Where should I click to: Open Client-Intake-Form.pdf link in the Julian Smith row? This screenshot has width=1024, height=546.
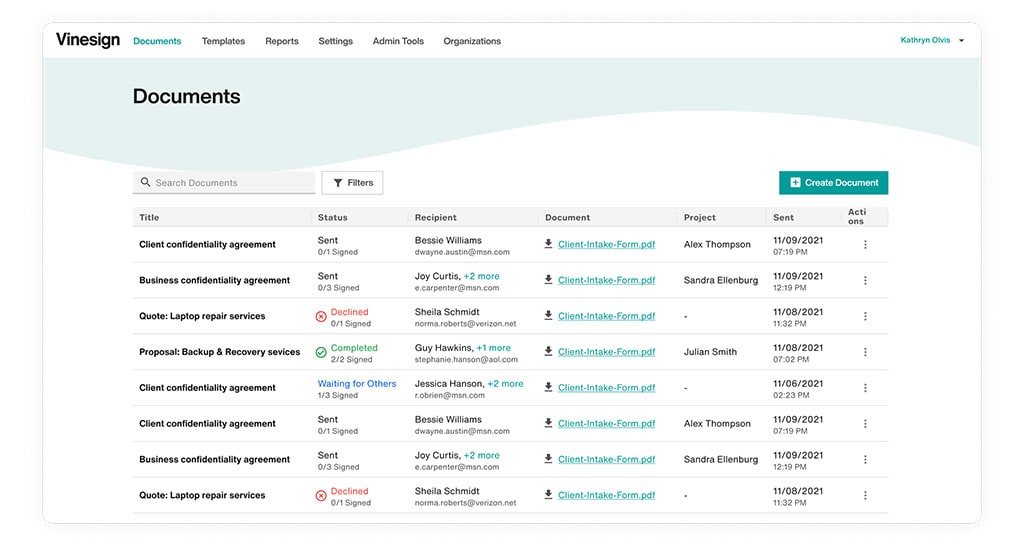tap(606, 352)
